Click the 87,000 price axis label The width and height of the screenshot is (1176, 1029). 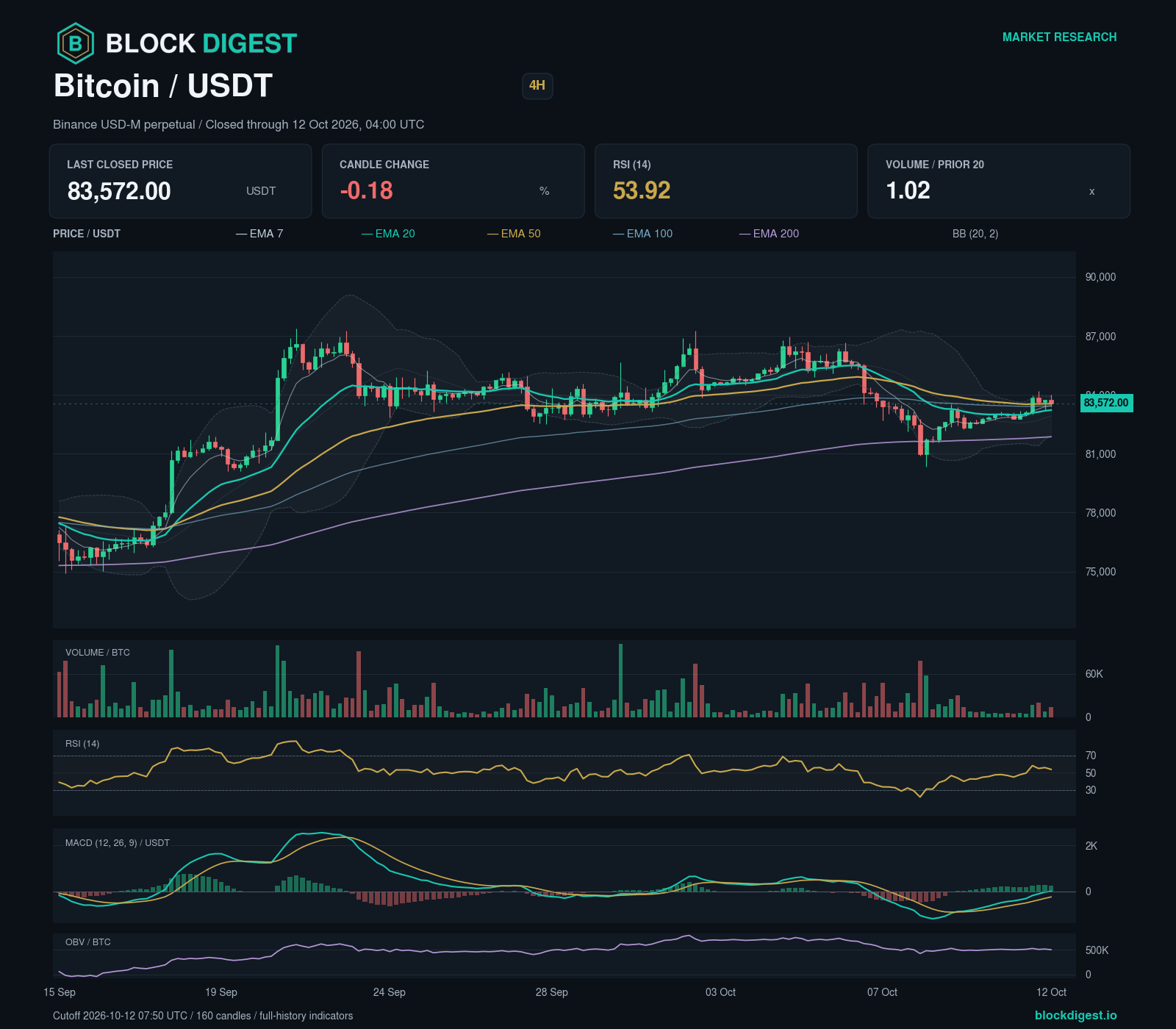[x=1100, y=337]
